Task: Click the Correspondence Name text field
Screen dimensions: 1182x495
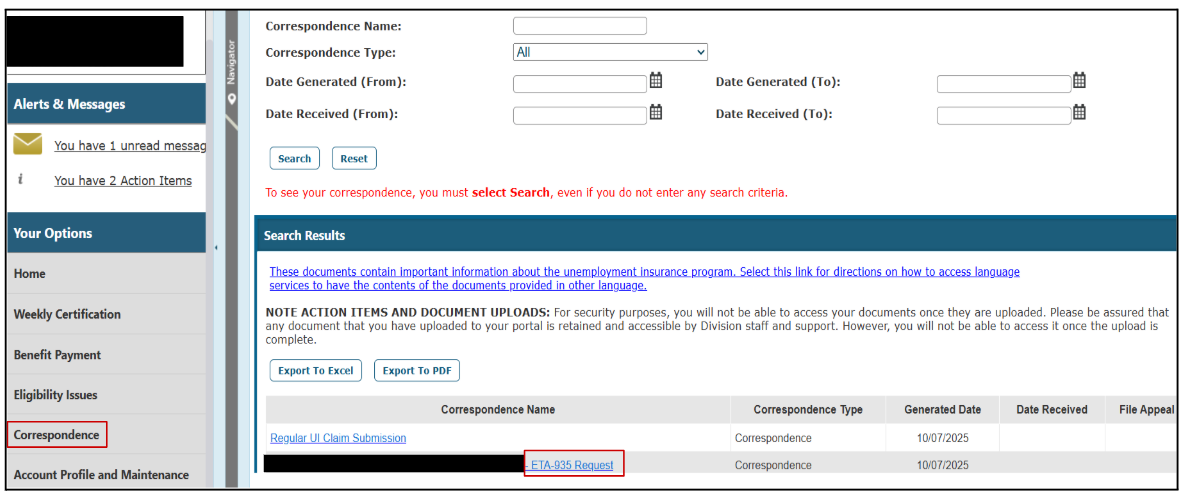Action: (579, 26)
